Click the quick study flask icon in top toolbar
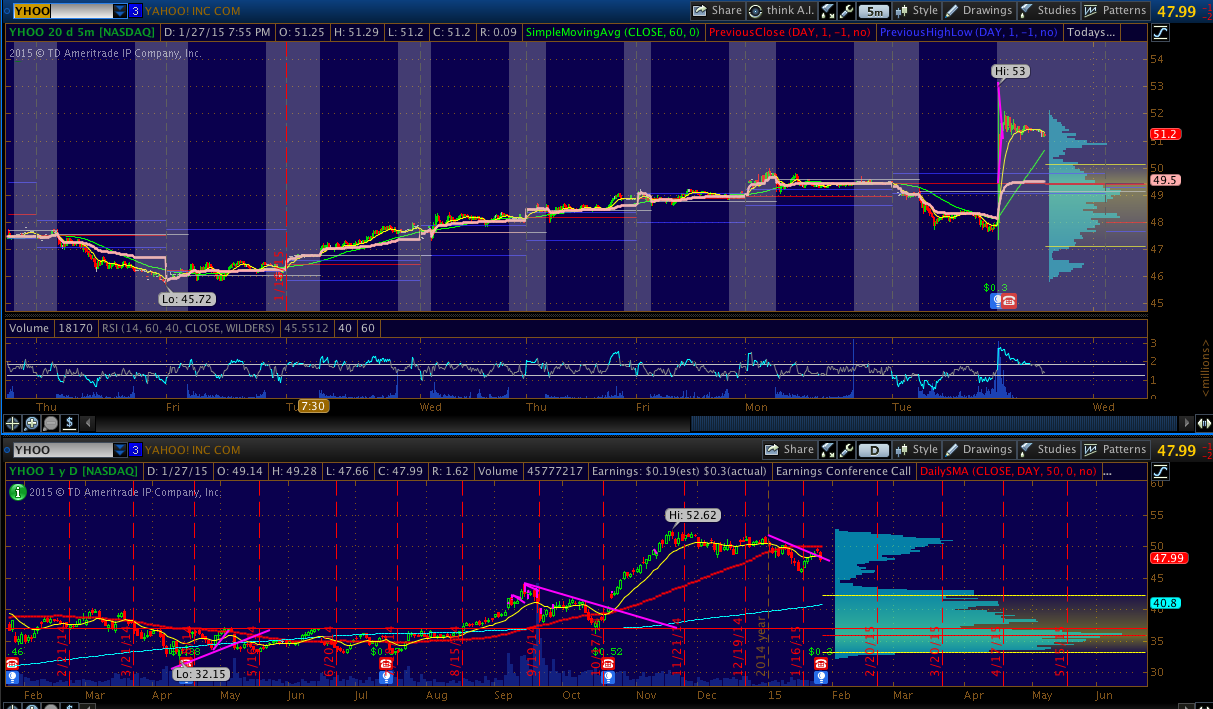Image resolution: width=1213 pixels, height=709 pixels. tap(828, 11)
